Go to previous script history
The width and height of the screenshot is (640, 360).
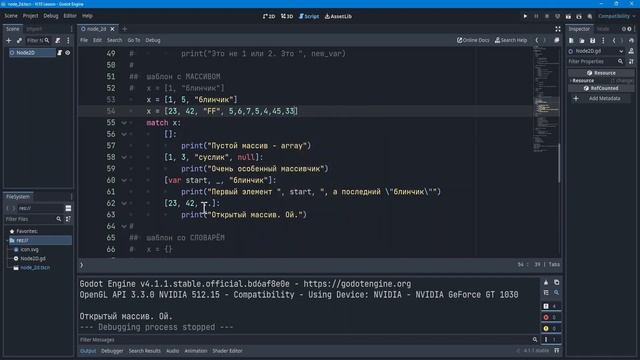(x=537, y=40)
